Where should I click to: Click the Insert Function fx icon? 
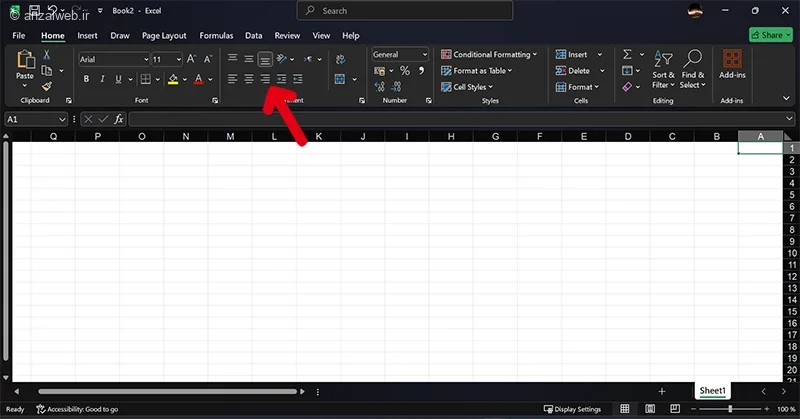click(119, 119)
